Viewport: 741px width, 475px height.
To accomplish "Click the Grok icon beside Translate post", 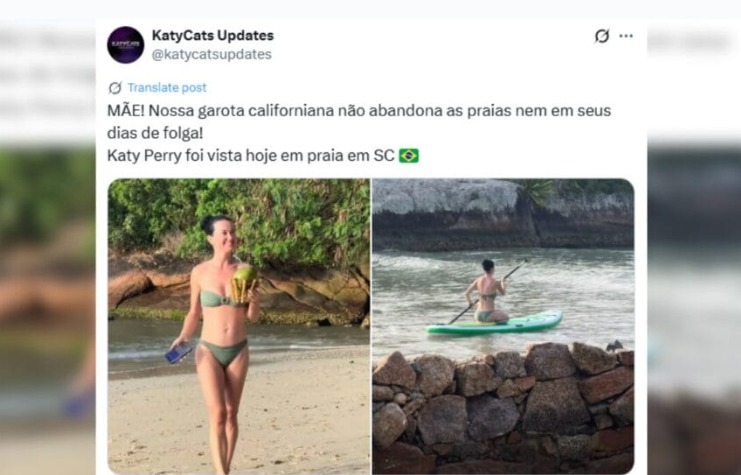I will (x=115, y=88).
